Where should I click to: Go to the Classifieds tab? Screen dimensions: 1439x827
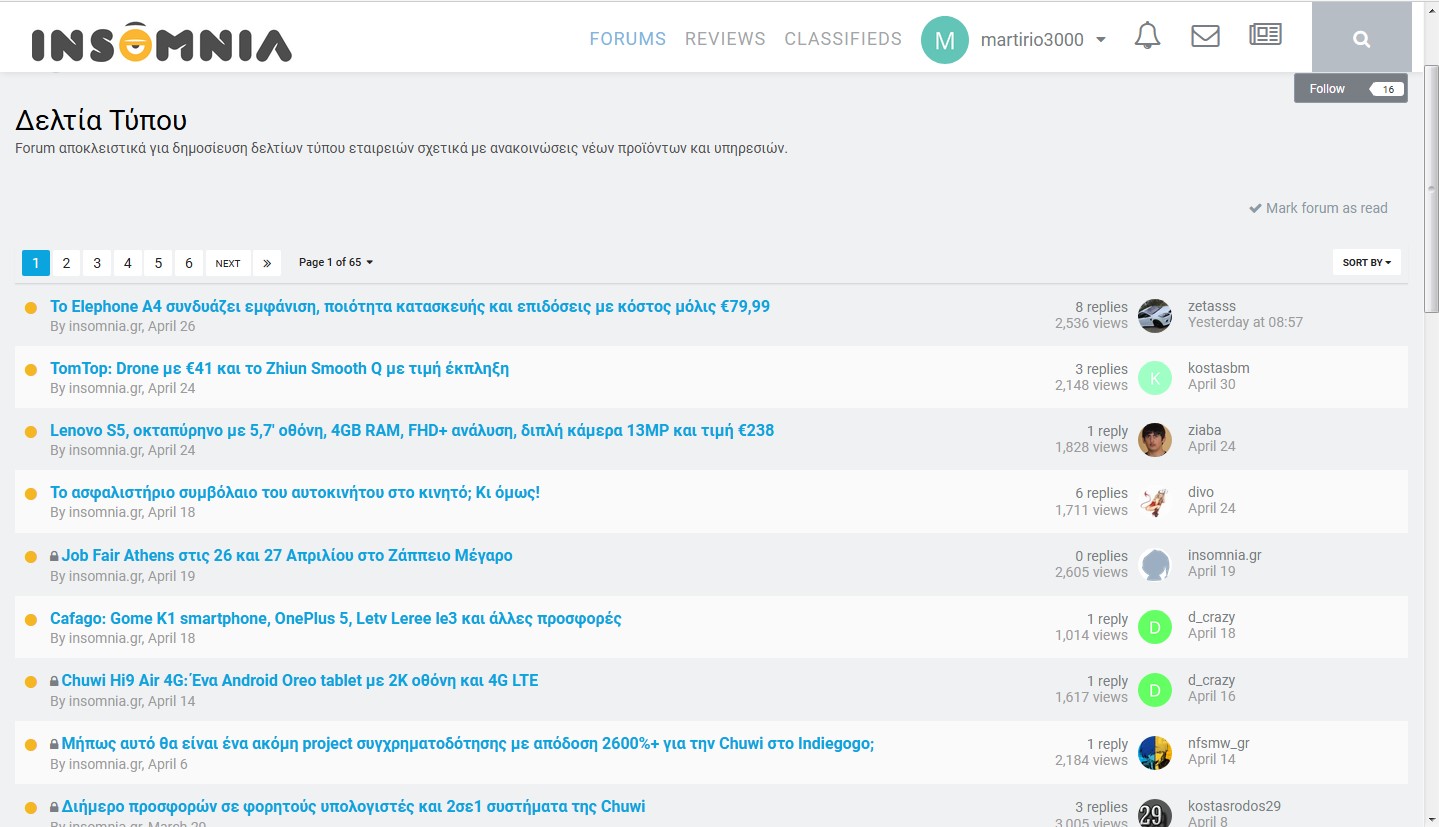[843, 39]
